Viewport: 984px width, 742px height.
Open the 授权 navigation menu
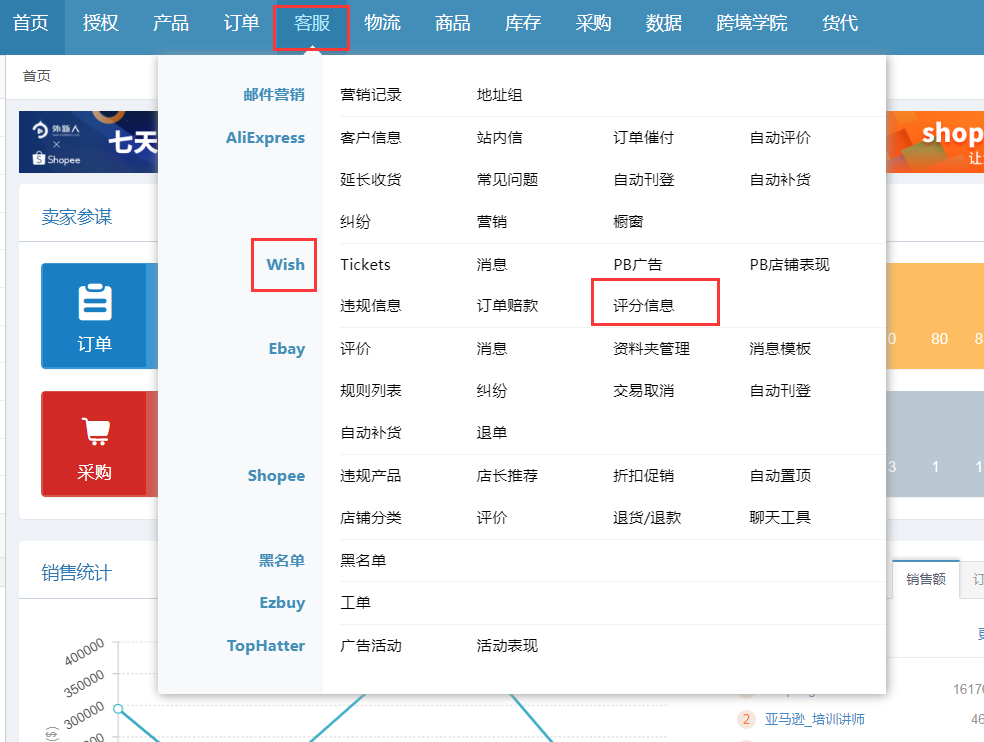pos(100,23)
